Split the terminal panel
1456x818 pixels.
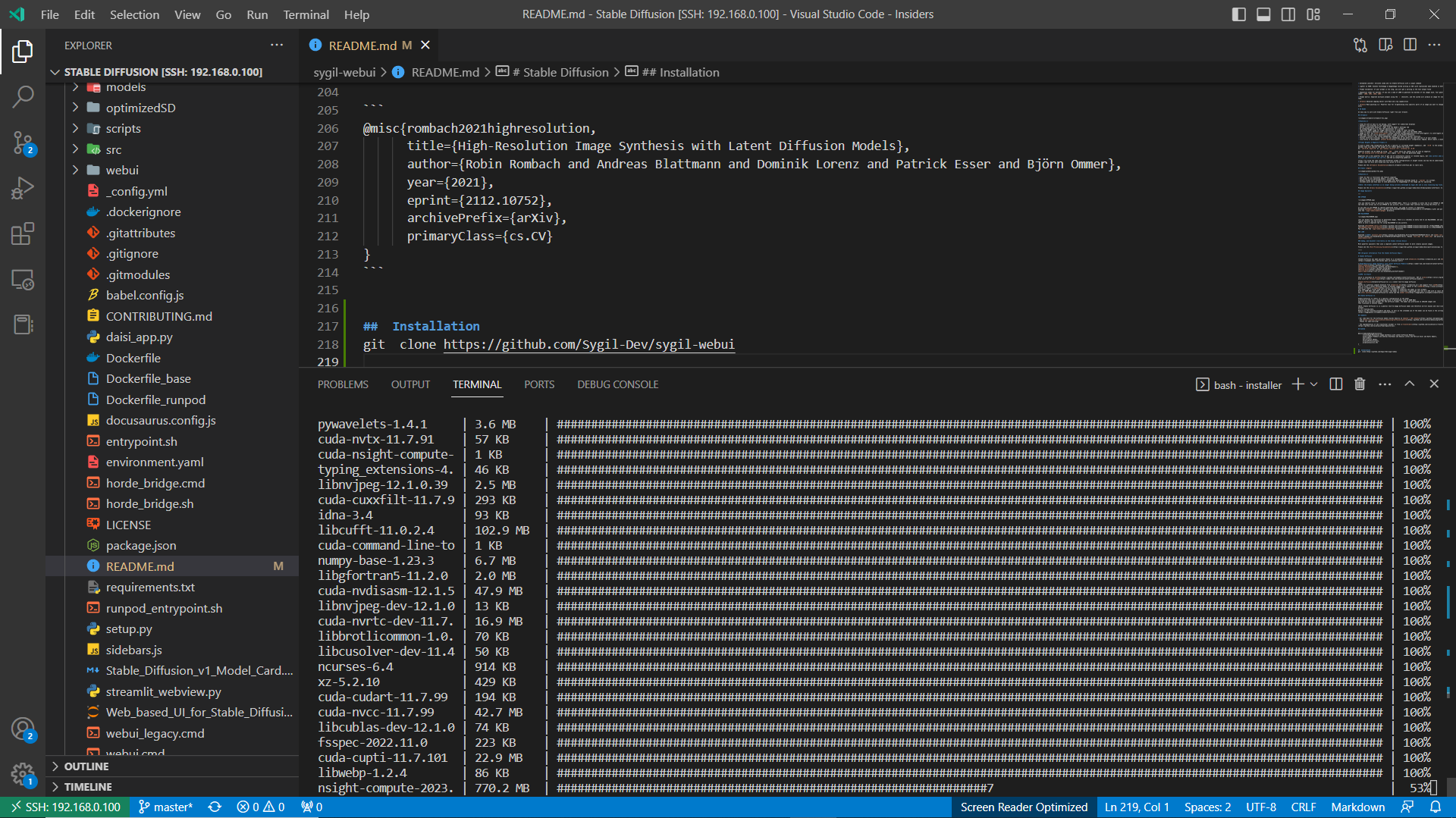click(1336, 384)
